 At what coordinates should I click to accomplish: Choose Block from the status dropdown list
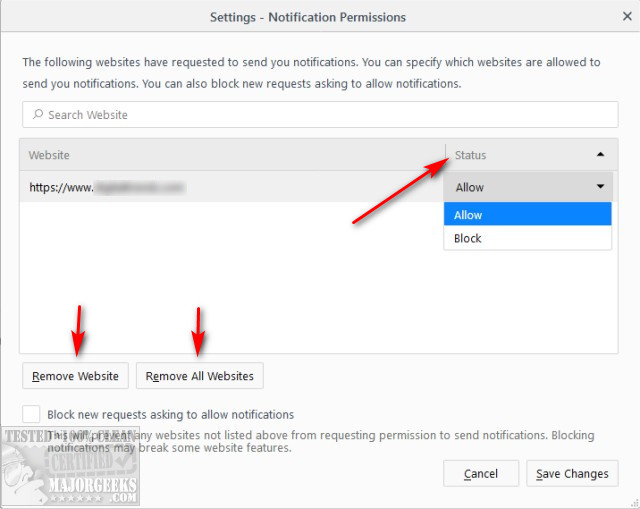527,239
